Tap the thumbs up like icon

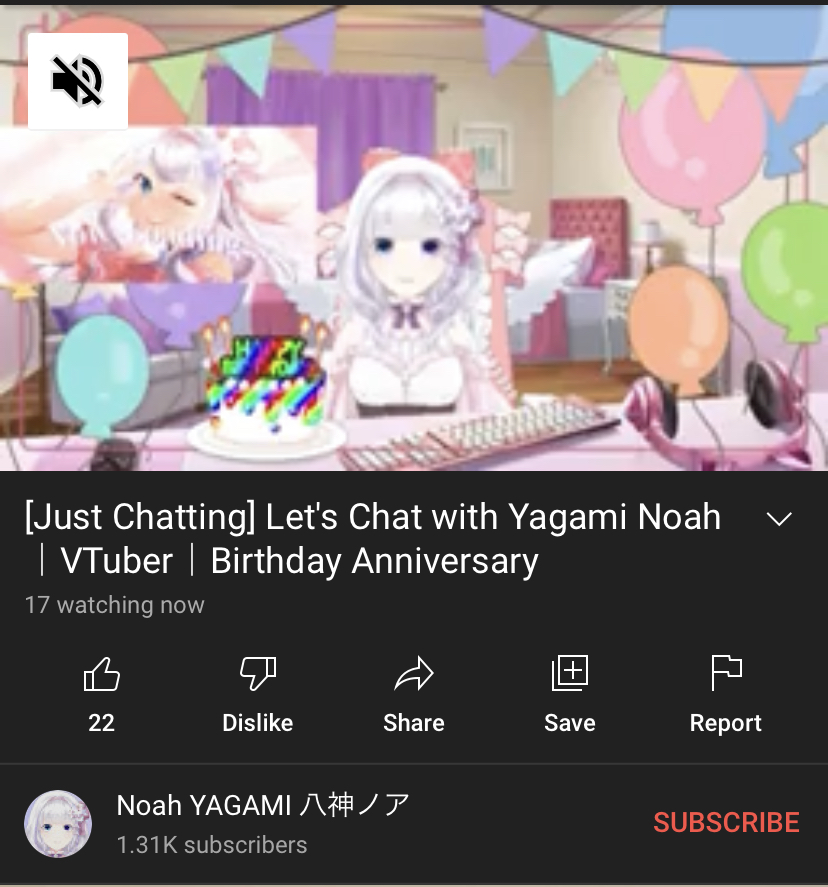[x=102, y=674]
